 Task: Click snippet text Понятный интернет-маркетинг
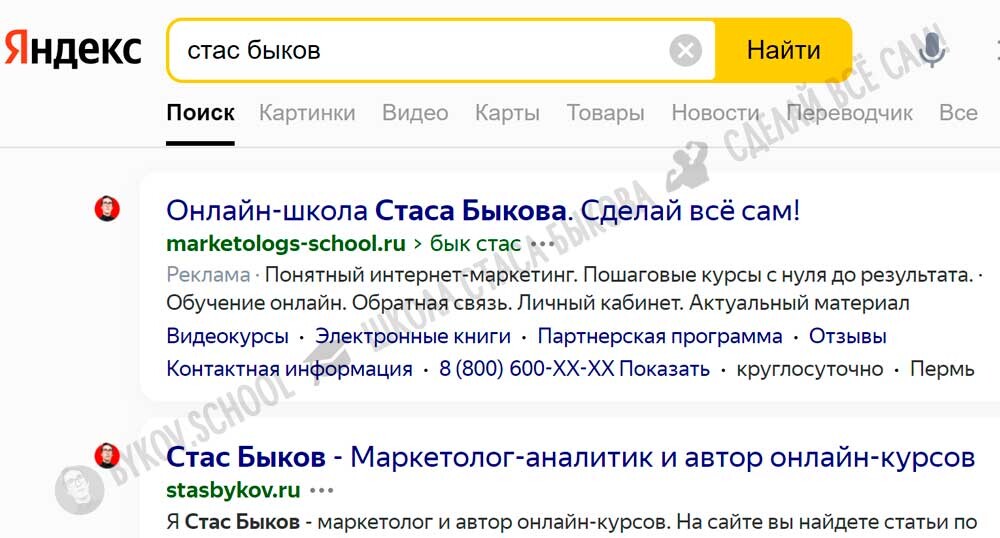tap(420, 275)
